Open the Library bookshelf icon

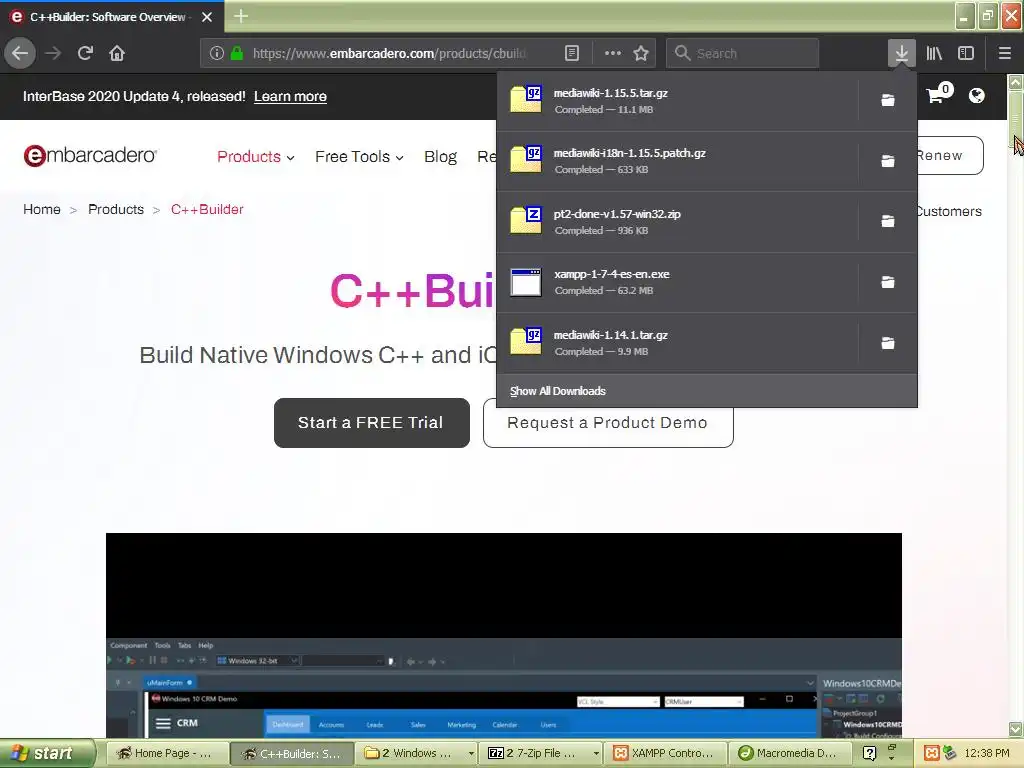pos(934,53)
